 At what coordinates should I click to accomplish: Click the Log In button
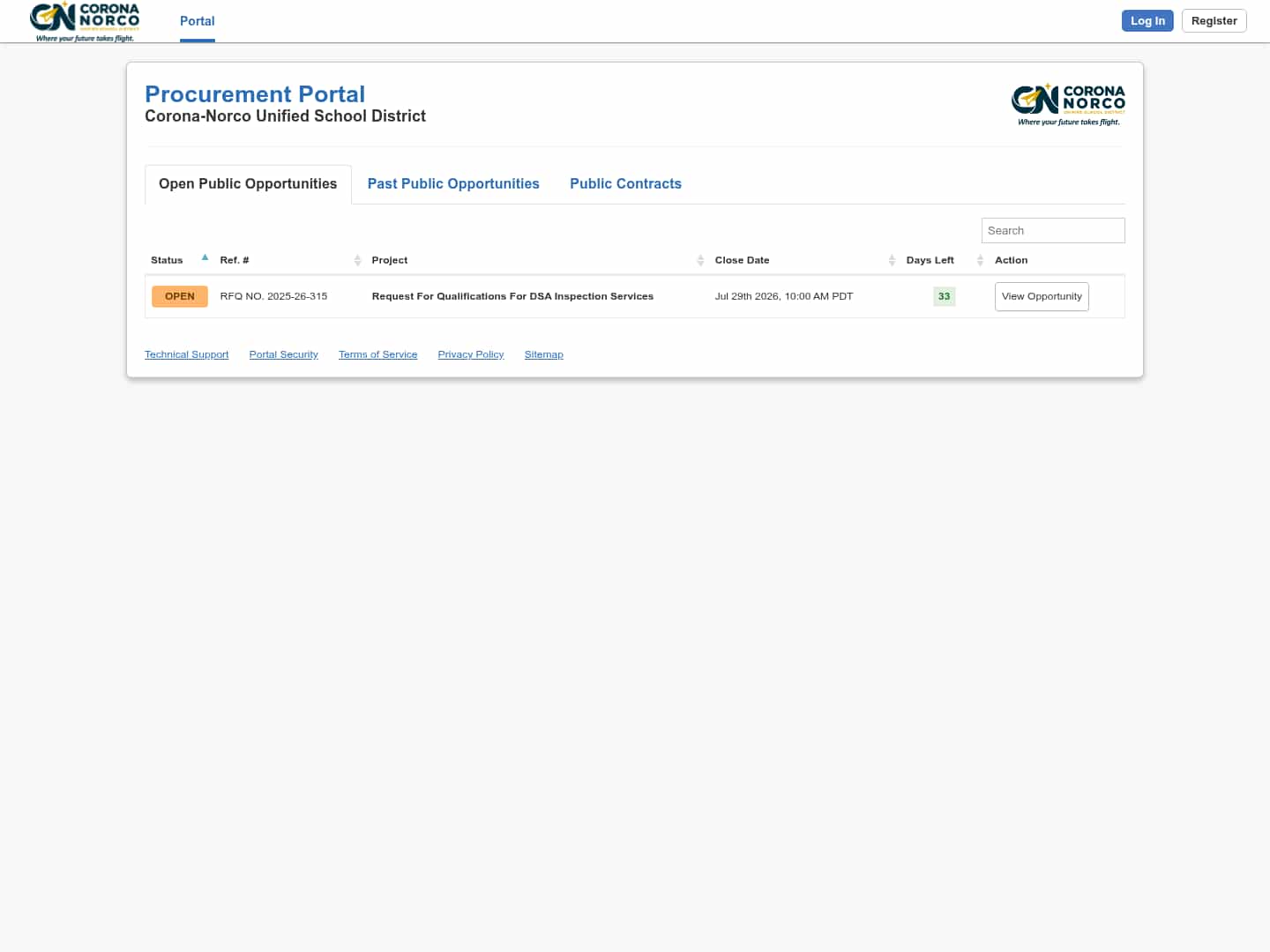pos(1147,21)
